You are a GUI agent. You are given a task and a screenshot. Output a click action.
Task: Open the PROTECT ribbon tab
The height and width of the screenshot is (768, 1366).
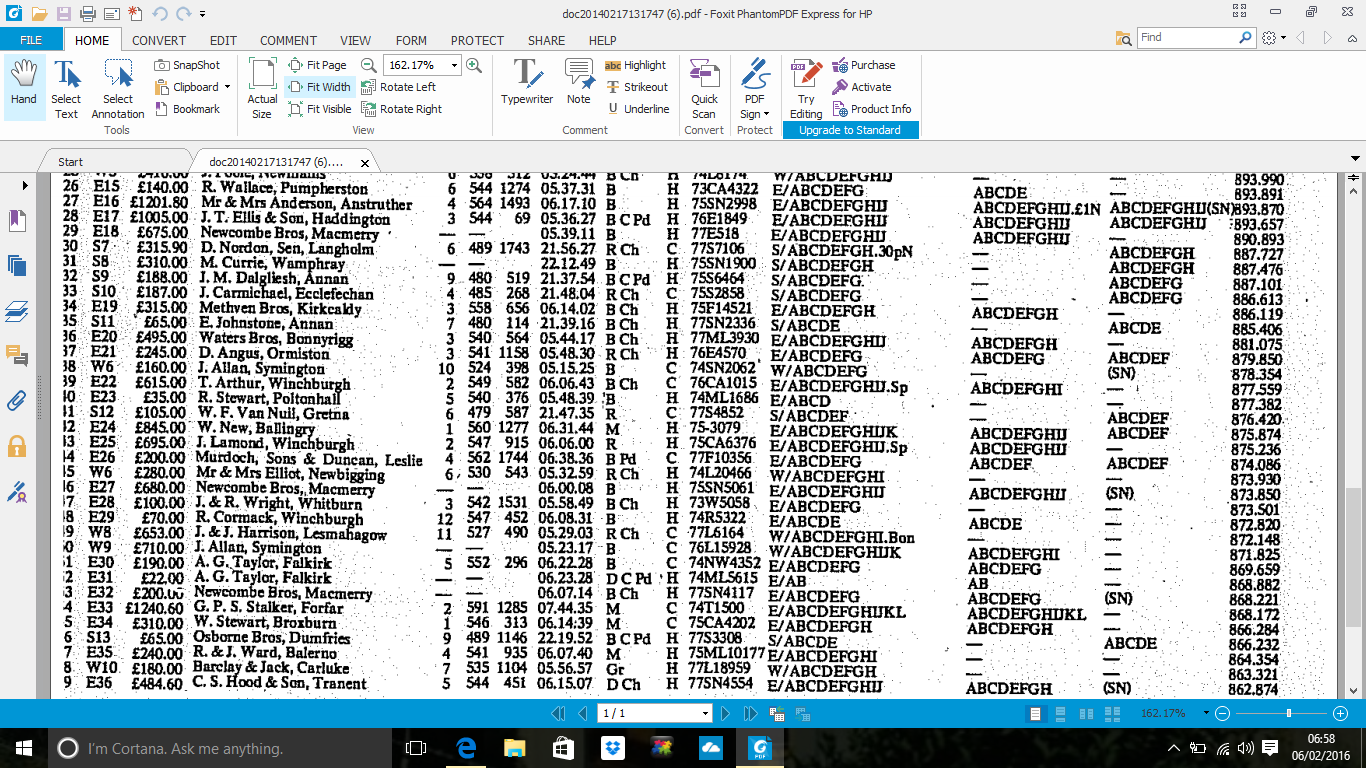pos(477,40)
